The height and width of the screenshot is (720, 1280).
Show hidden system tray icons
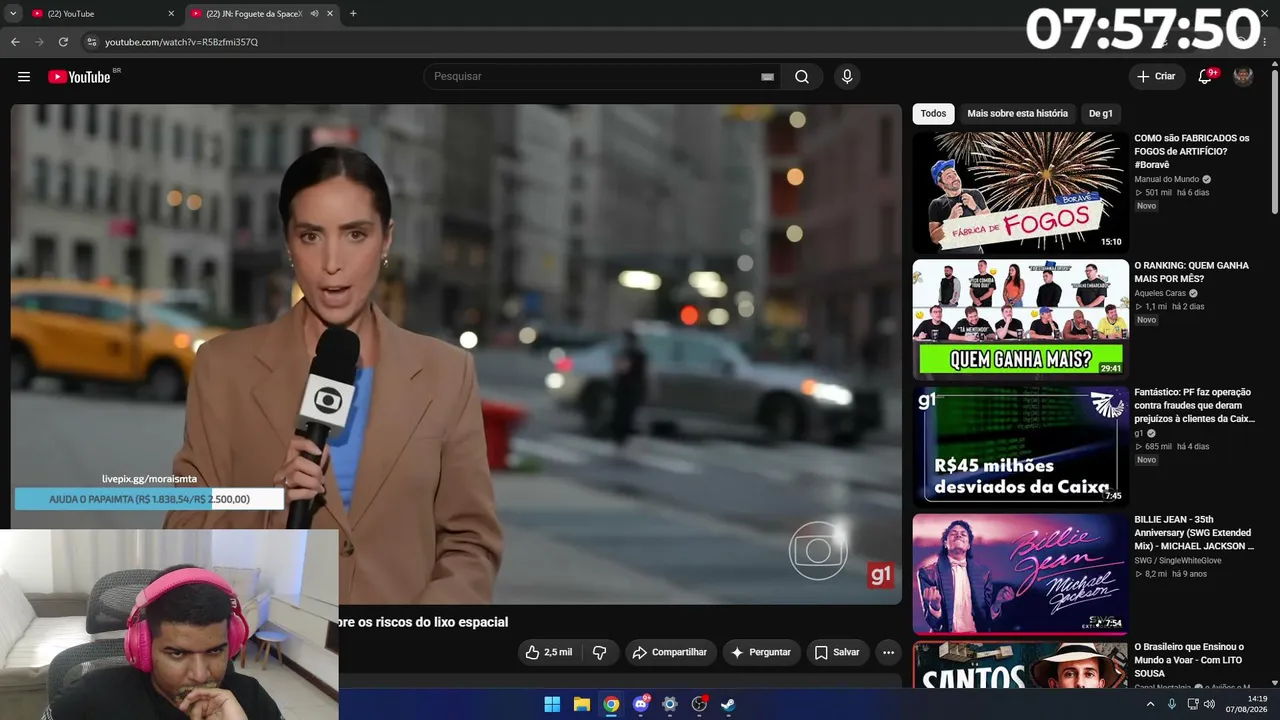click(1150, 704)
